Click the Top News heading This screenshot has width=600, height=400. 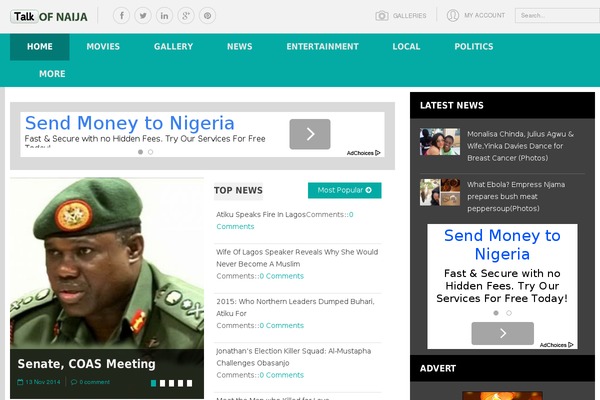click(238, 190)
